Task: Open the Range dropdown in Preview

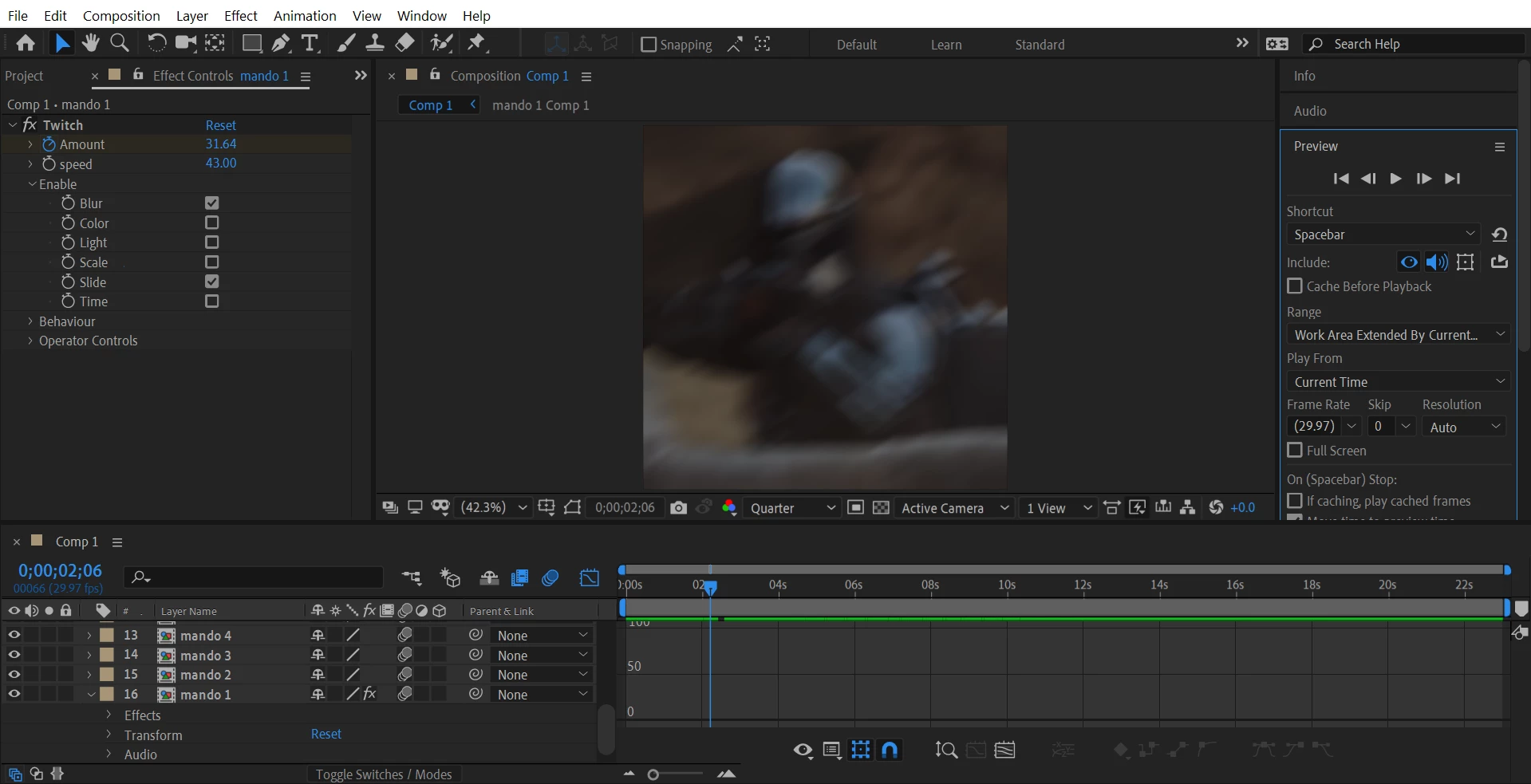Action: 1399,335
